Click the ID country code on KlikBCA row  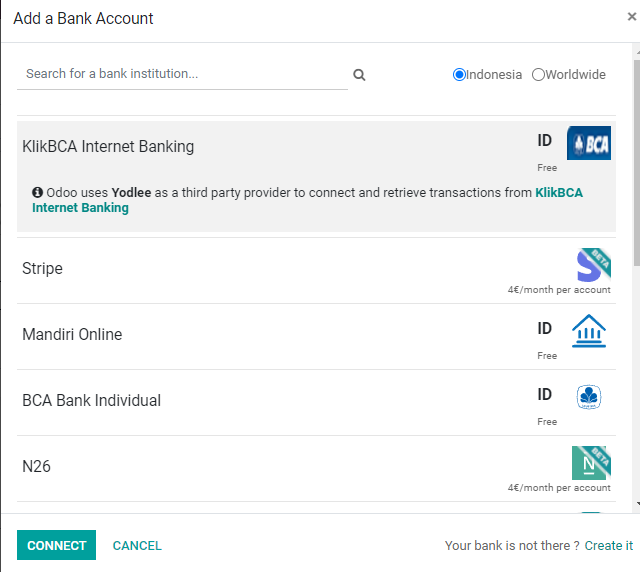[544, 141]
